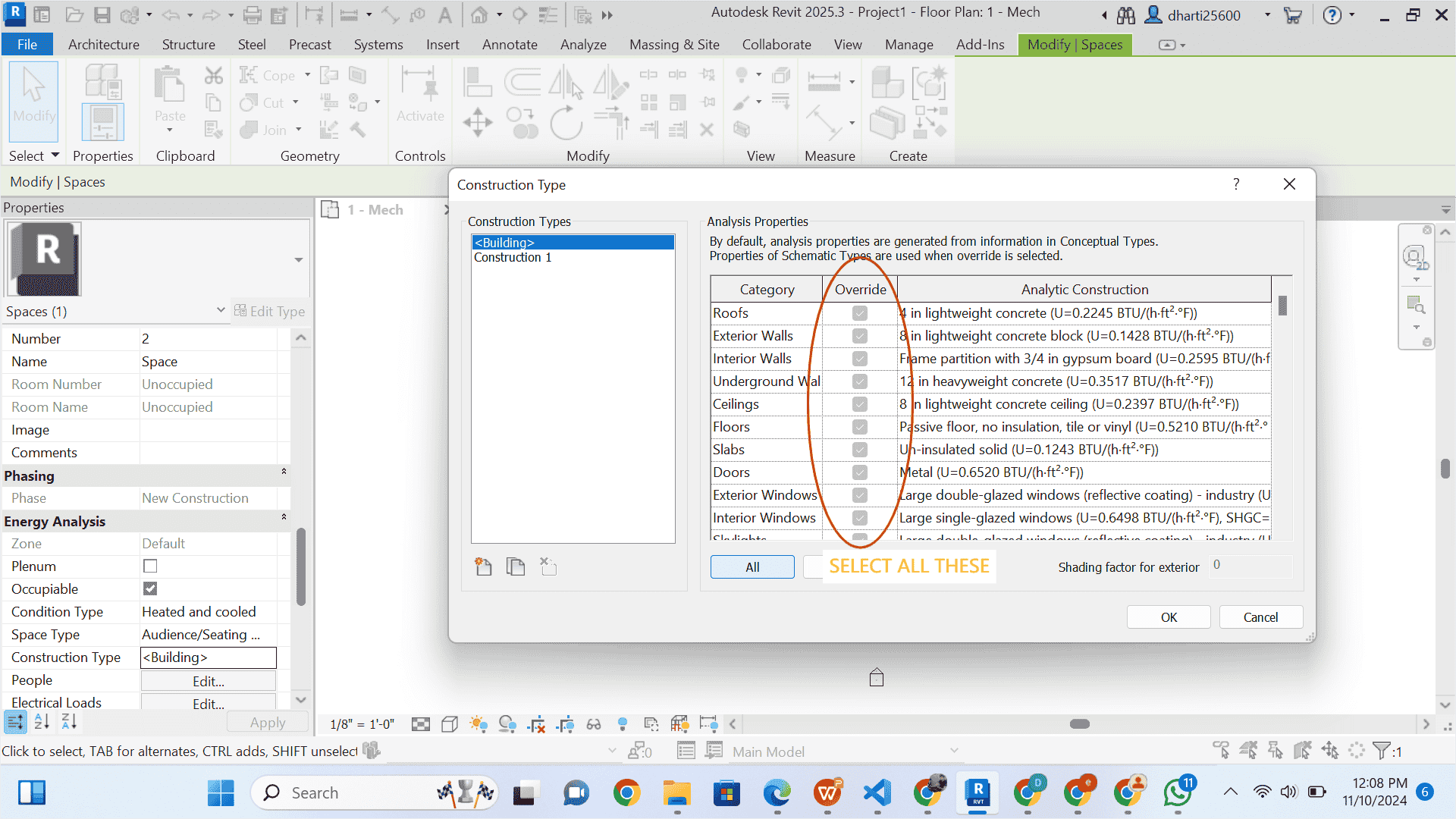Open the Architecture ribbon tab
1456x819 pixels.
point(104,45)
